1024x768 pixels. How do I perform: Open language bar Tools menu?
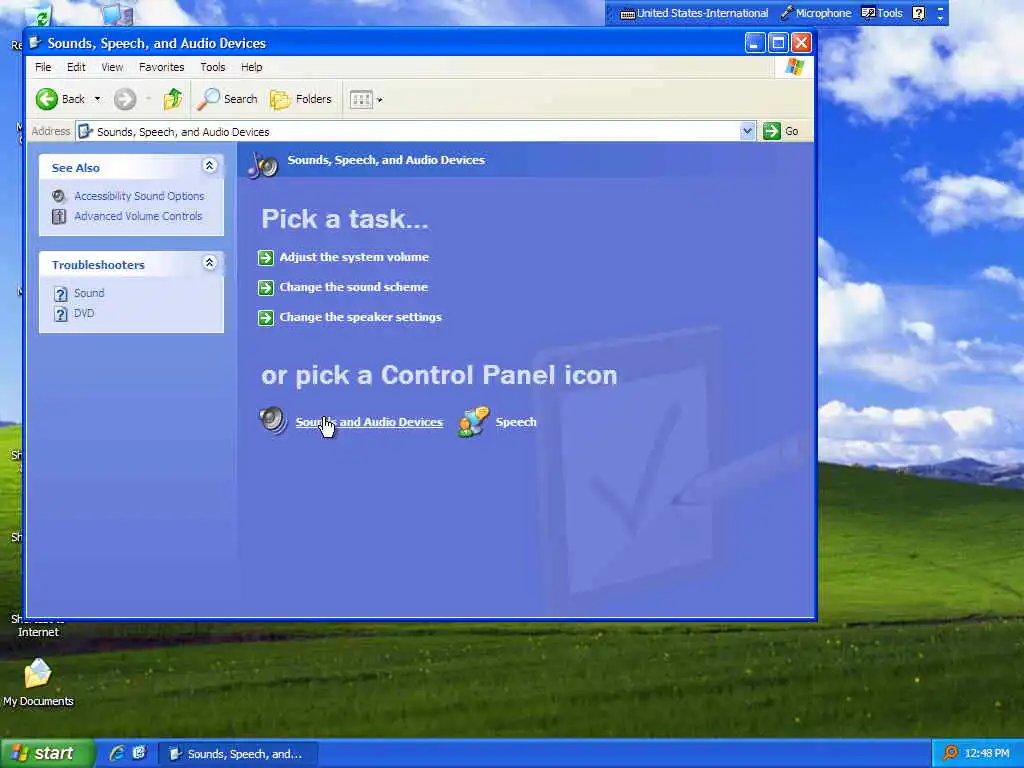[882, 13]
